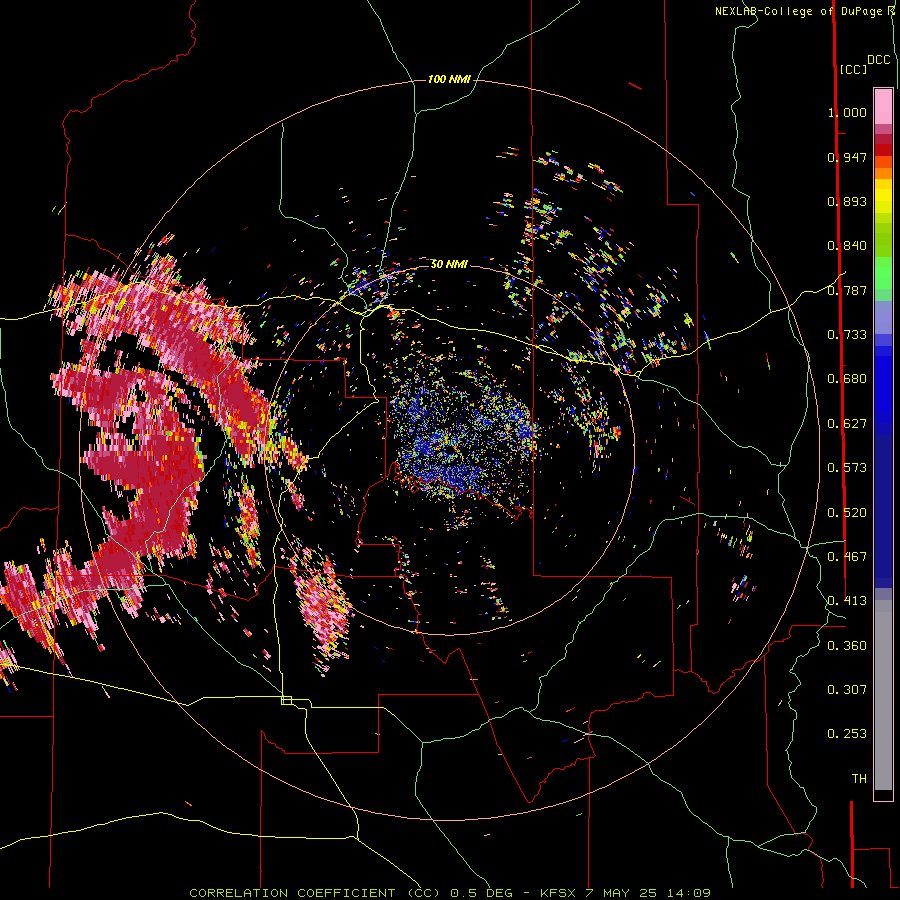The width and height of the screenshot is (900, 900).
Task: Click the [CC] legend unit label
Action: click(853, 69)
